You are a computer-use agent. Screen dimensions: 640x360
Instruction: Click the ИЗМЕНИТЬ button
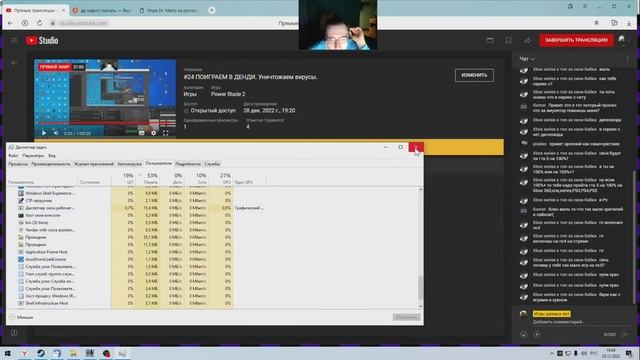pyautogui.click(x=474, y=75)
